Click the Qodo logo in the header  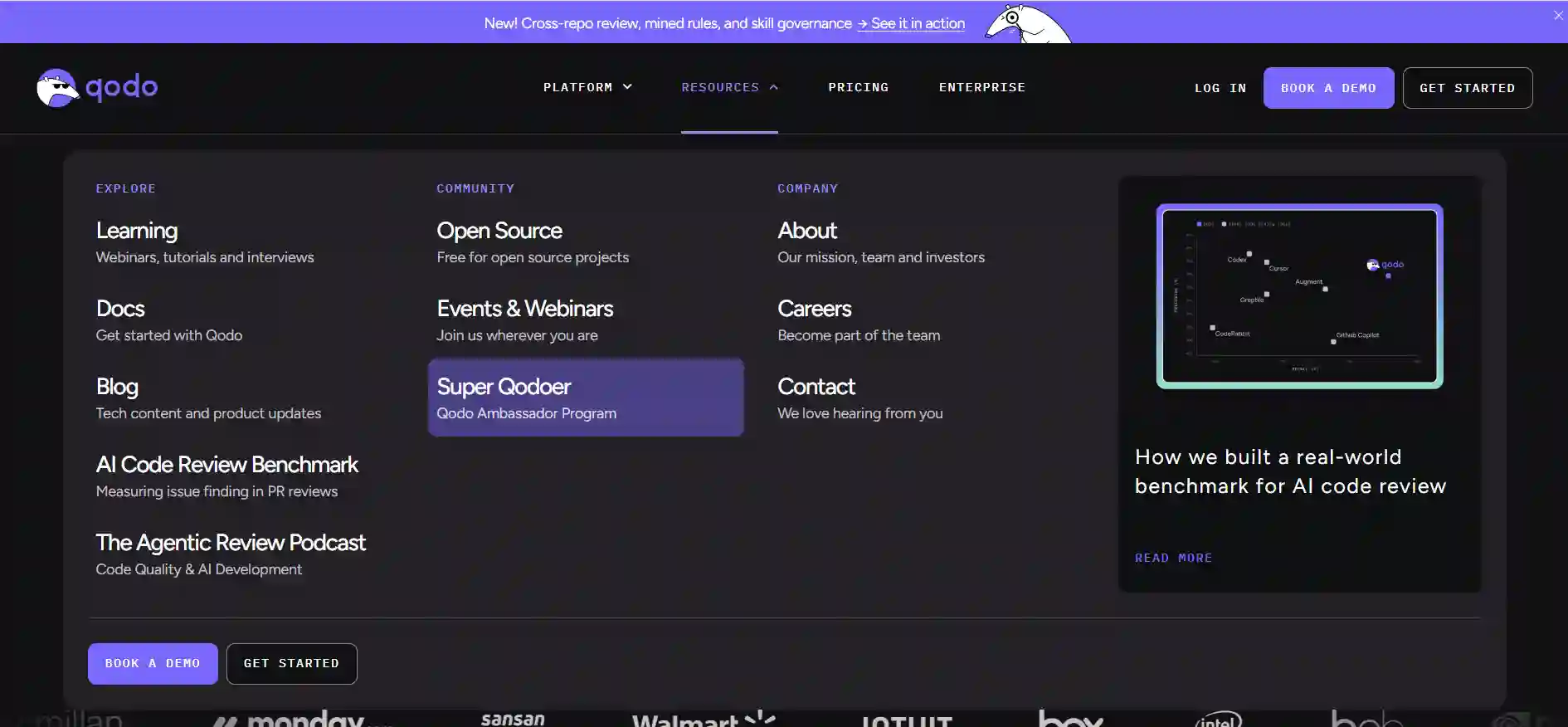[97, 87]
